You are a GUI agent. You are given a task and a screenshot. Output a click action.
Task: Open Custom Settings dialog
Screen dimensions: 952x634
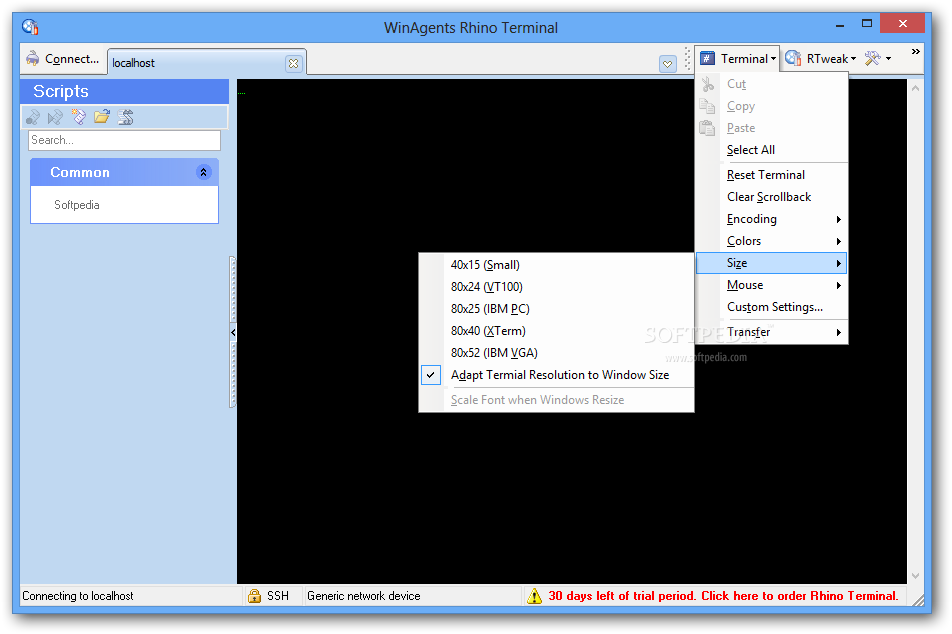(771, 307)
